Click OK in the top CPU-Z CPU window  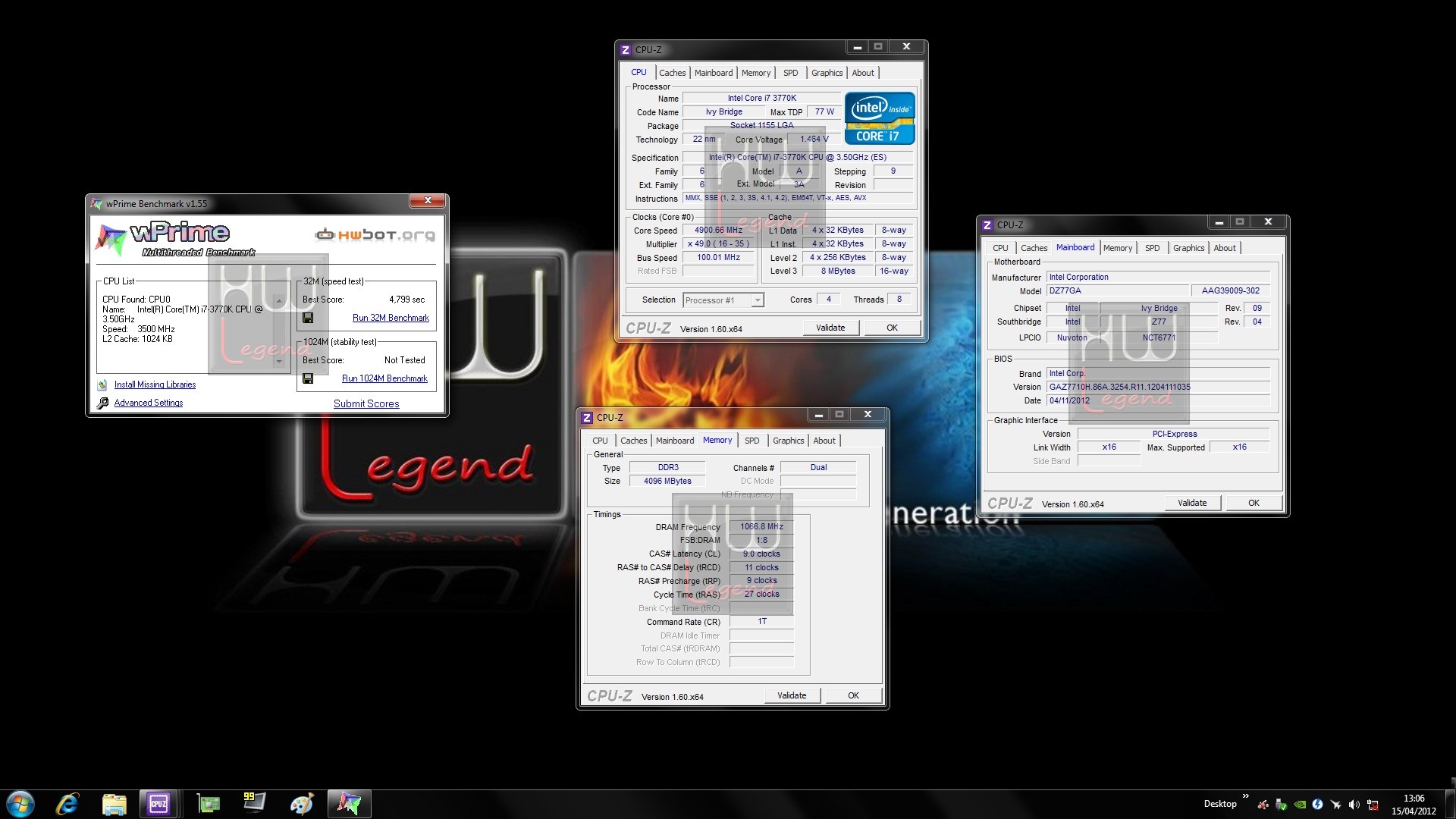coord(892,328)
